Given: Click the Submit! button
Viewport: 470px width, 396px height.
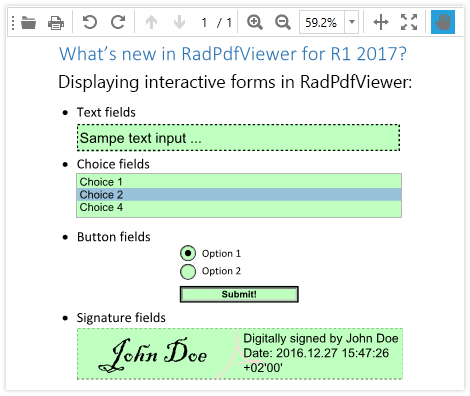Looking at the screenshot, I should tap(239, 294).
